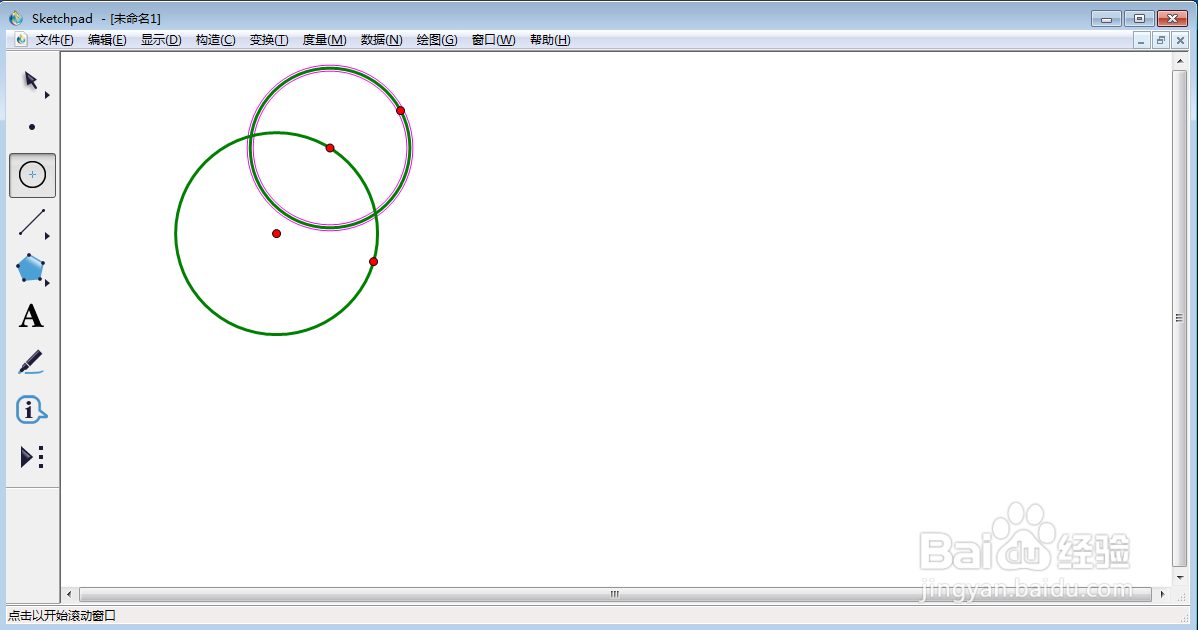Click the Sketchpad title bar app icon
1198x630 pixels.
point(16,18)
